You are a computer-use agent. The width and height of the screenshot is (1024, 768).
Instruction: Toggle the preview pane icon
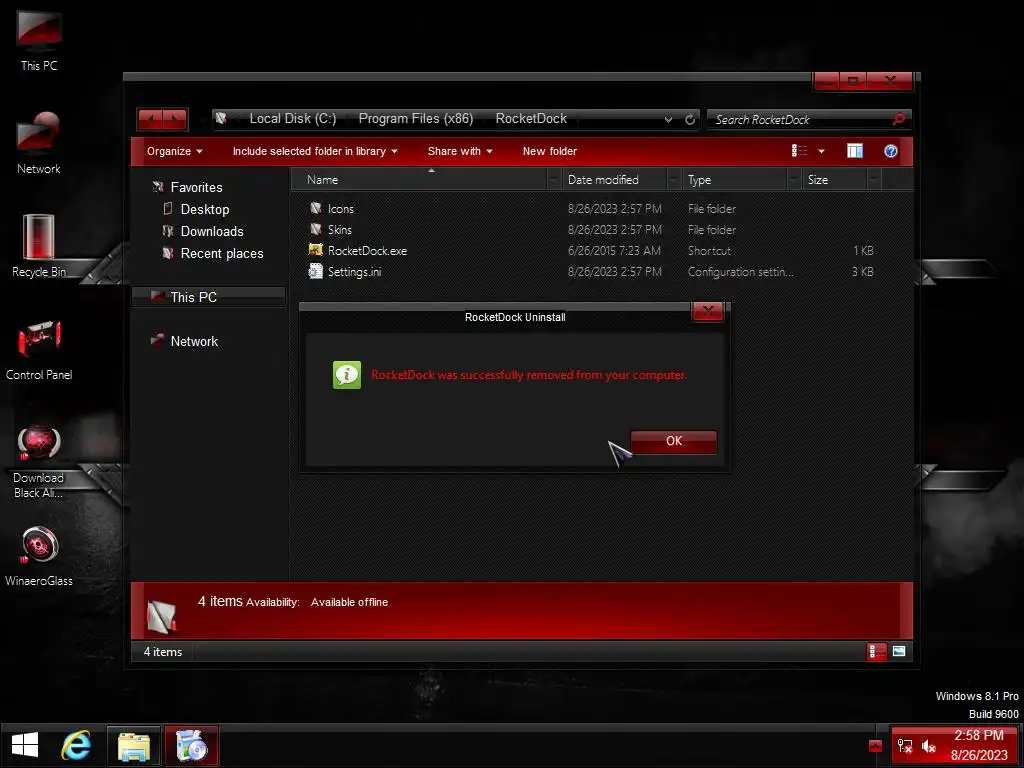(855, 152)
